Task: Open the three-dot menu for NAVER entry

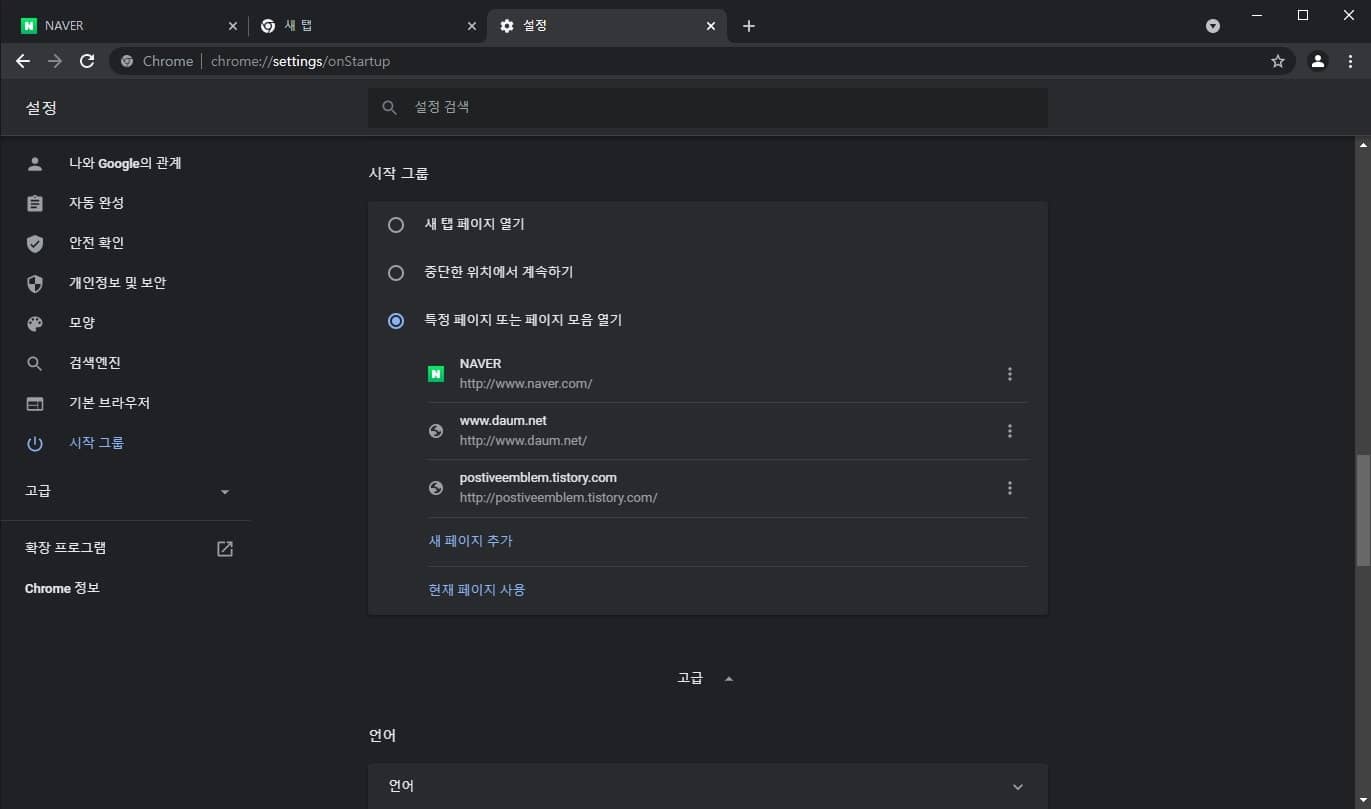Action: pos(1010,373)
